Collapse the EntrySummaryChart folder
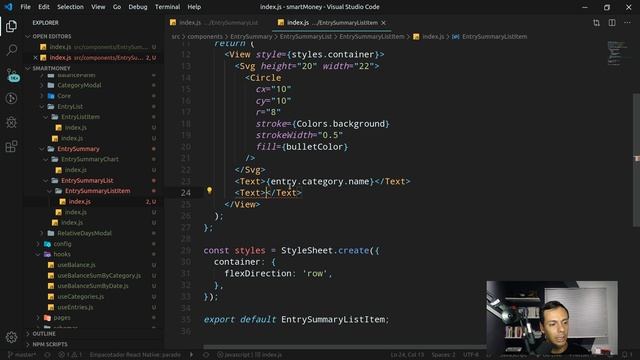 (x=94, y=160)
